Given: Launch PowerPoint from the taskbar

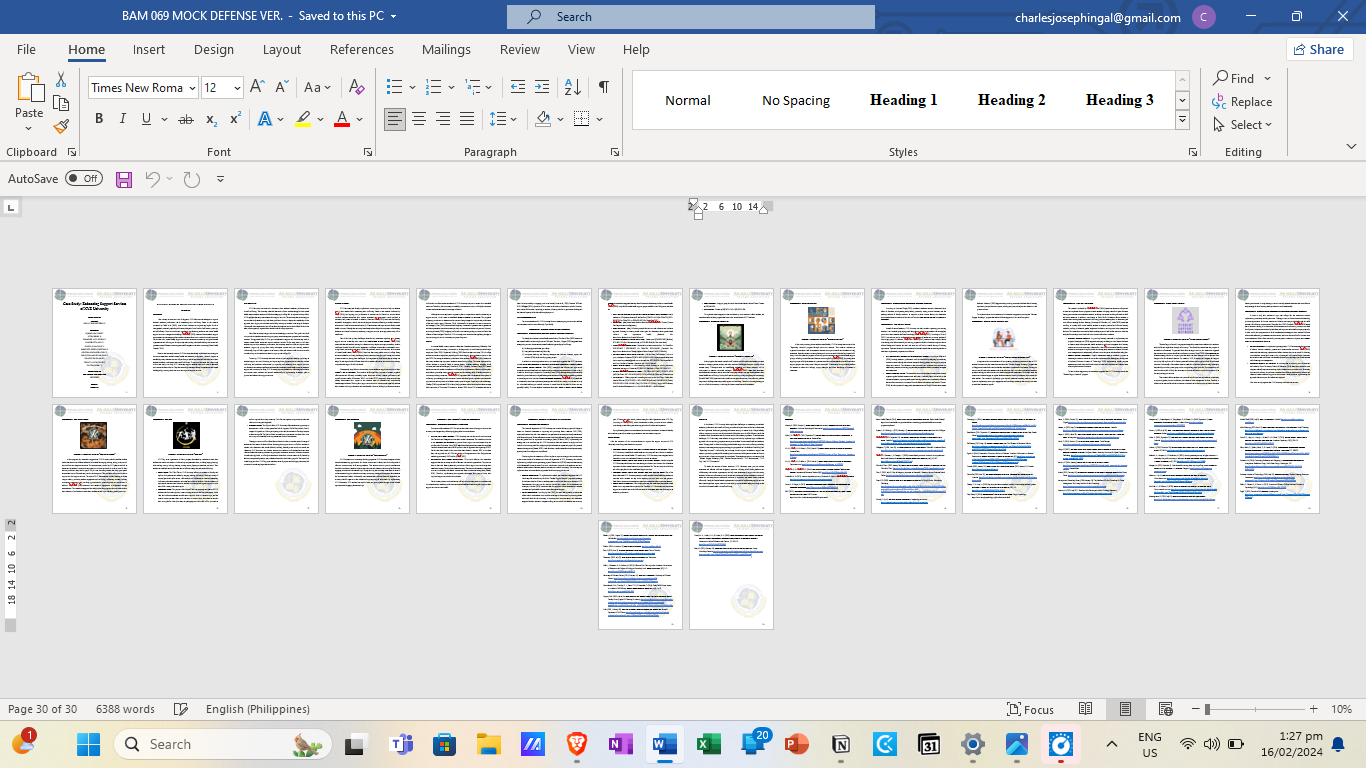Looking at the screenshot, I should [797, 744].
